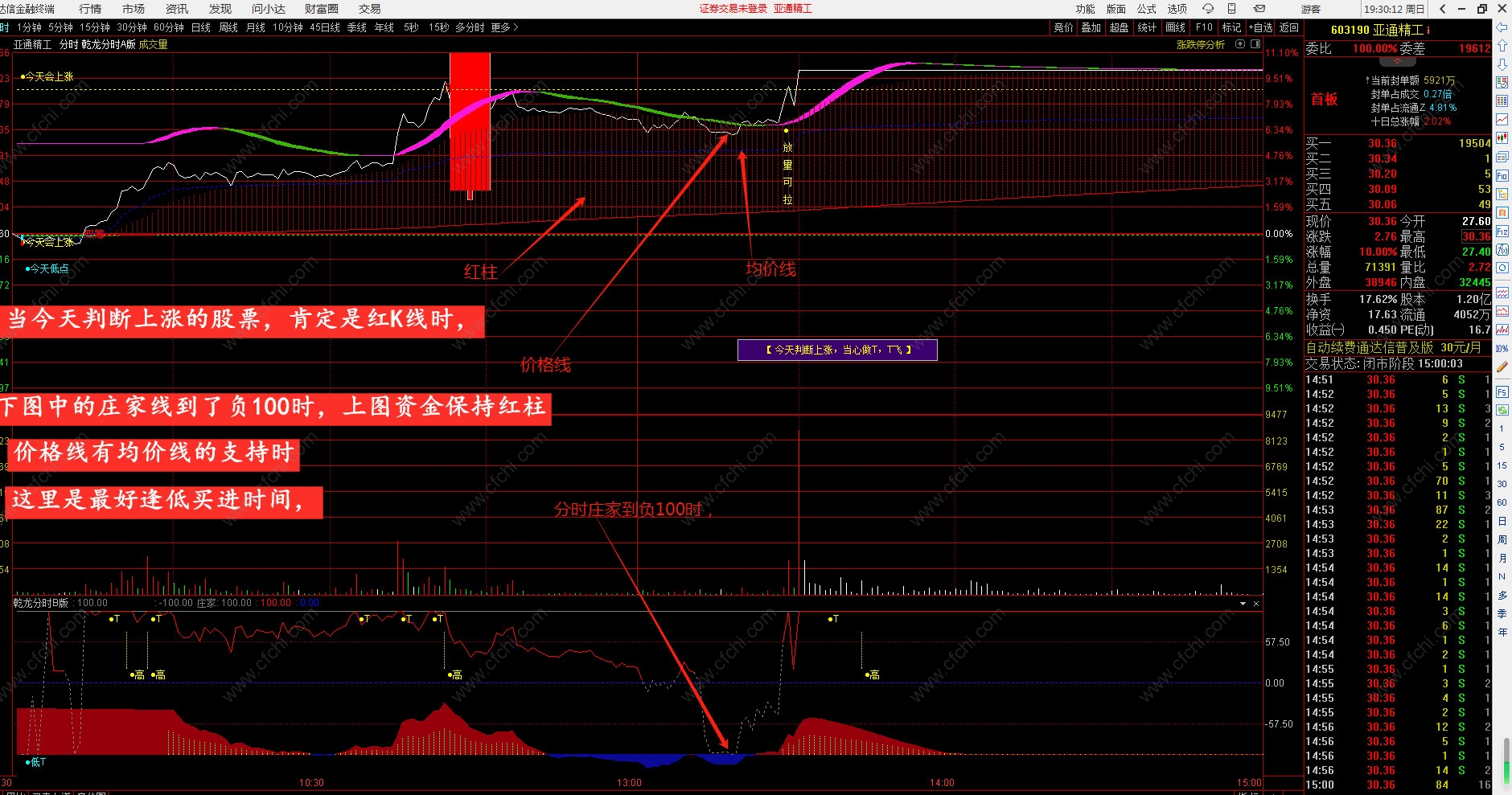The image size is (1512, 795).
Task: Switch to 30分钟 chart period
Action: [132, 27]
